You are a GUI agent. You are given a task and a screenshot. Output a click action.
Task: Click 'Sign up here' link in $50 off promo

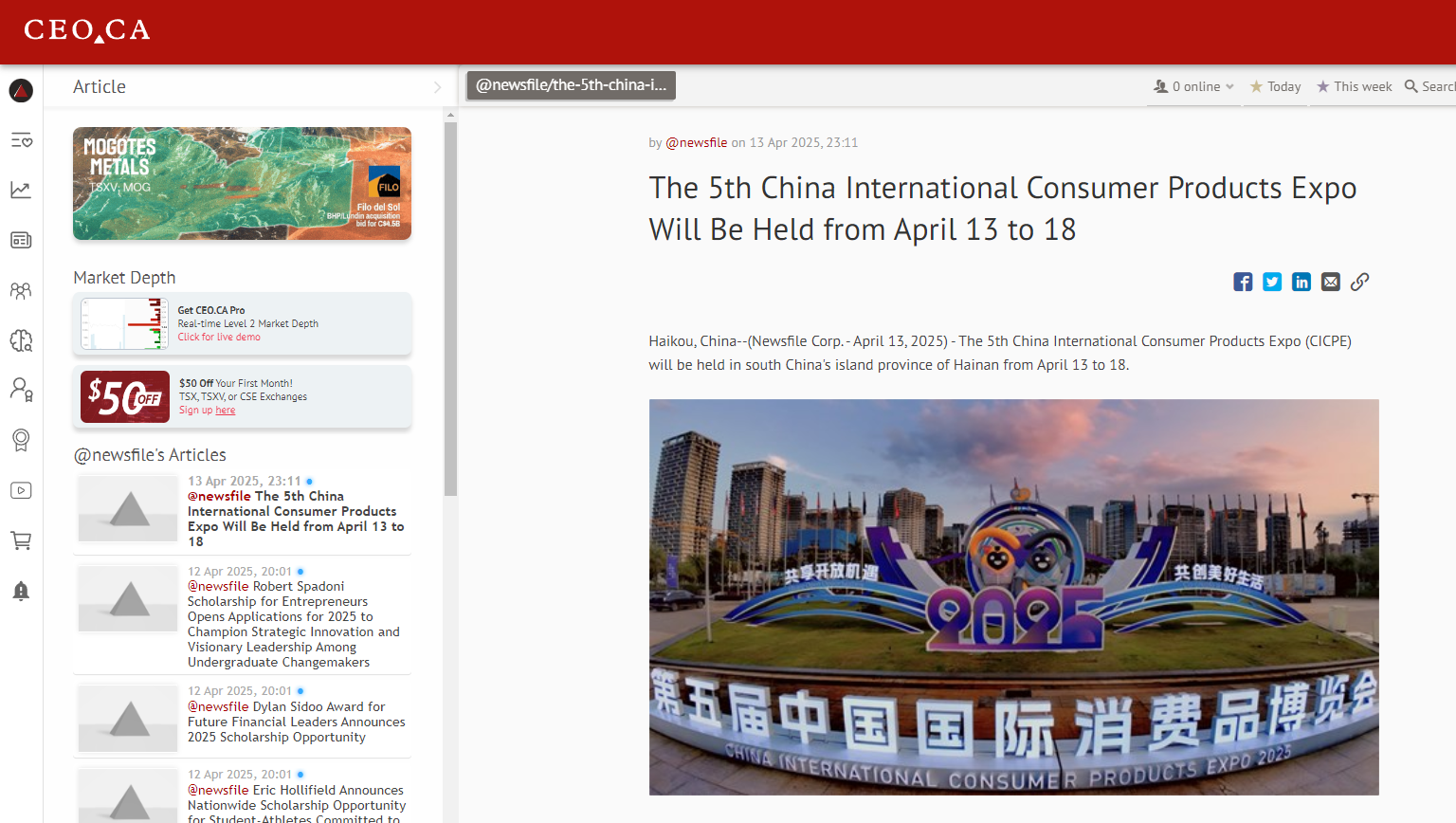pyautogui.click(x=225, y=411)
